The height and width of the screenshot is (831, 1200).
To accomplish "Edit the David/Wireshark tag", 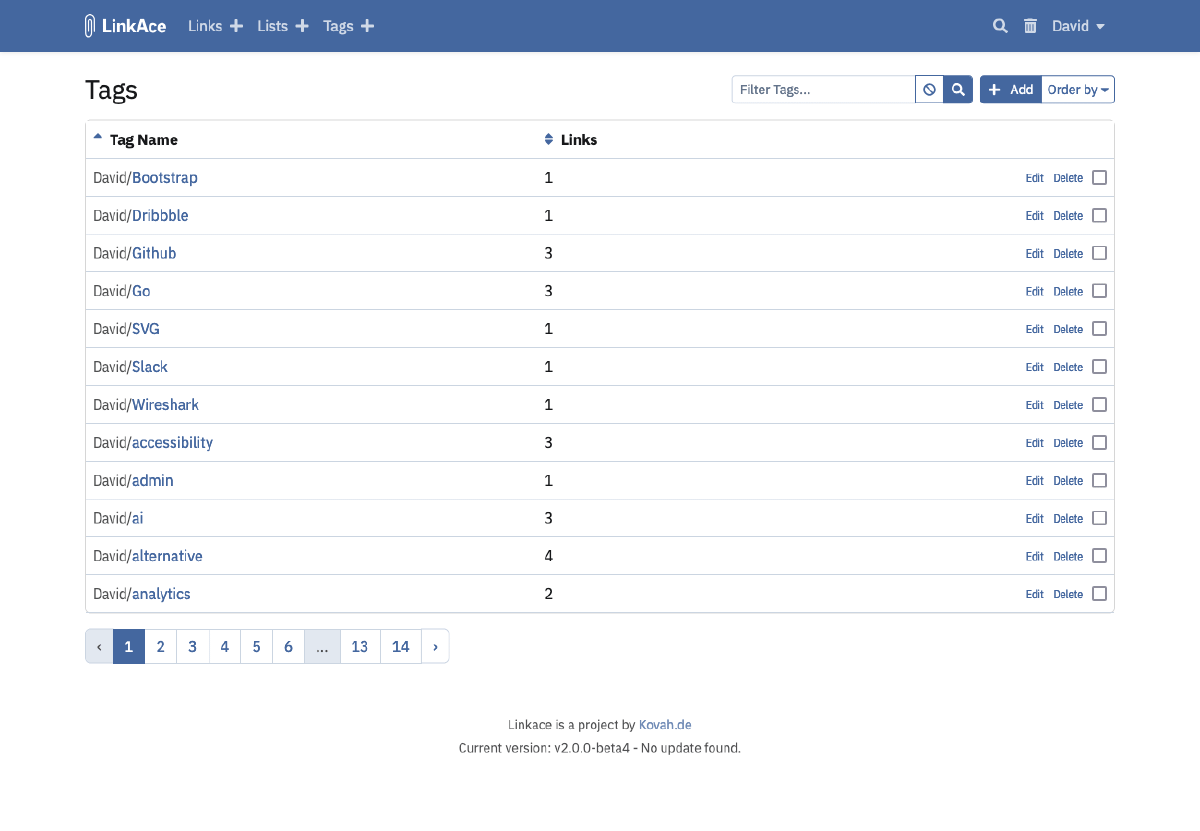I will 1034,404.
